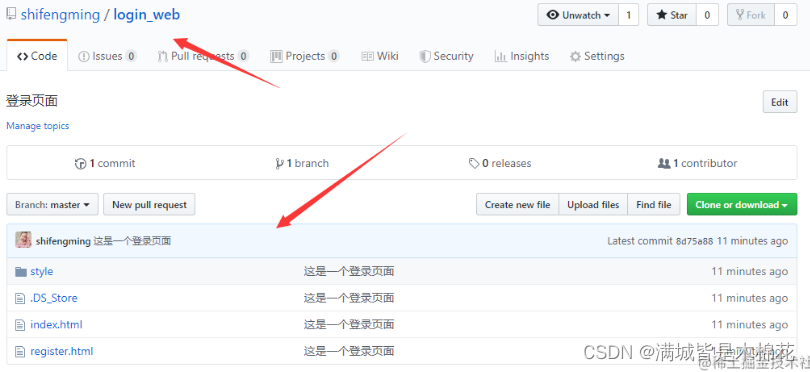Open the login_web repository link
The height and width of the screenshot is (372, 810).
point(147,14)
